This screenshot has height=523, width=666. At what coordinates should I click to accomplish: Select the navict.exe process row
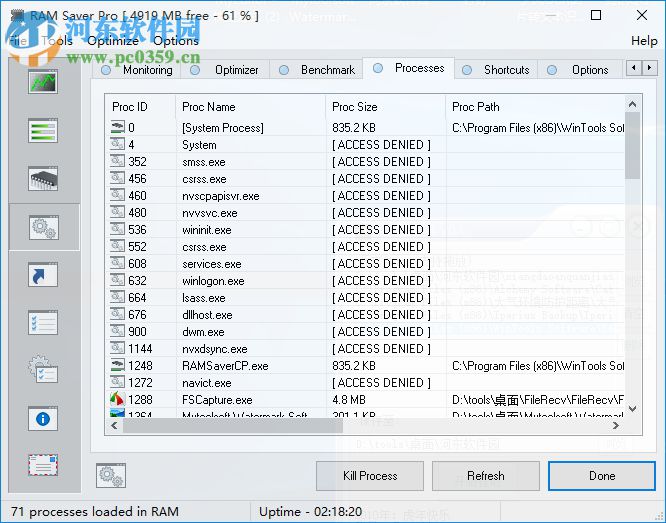[366, 382]
